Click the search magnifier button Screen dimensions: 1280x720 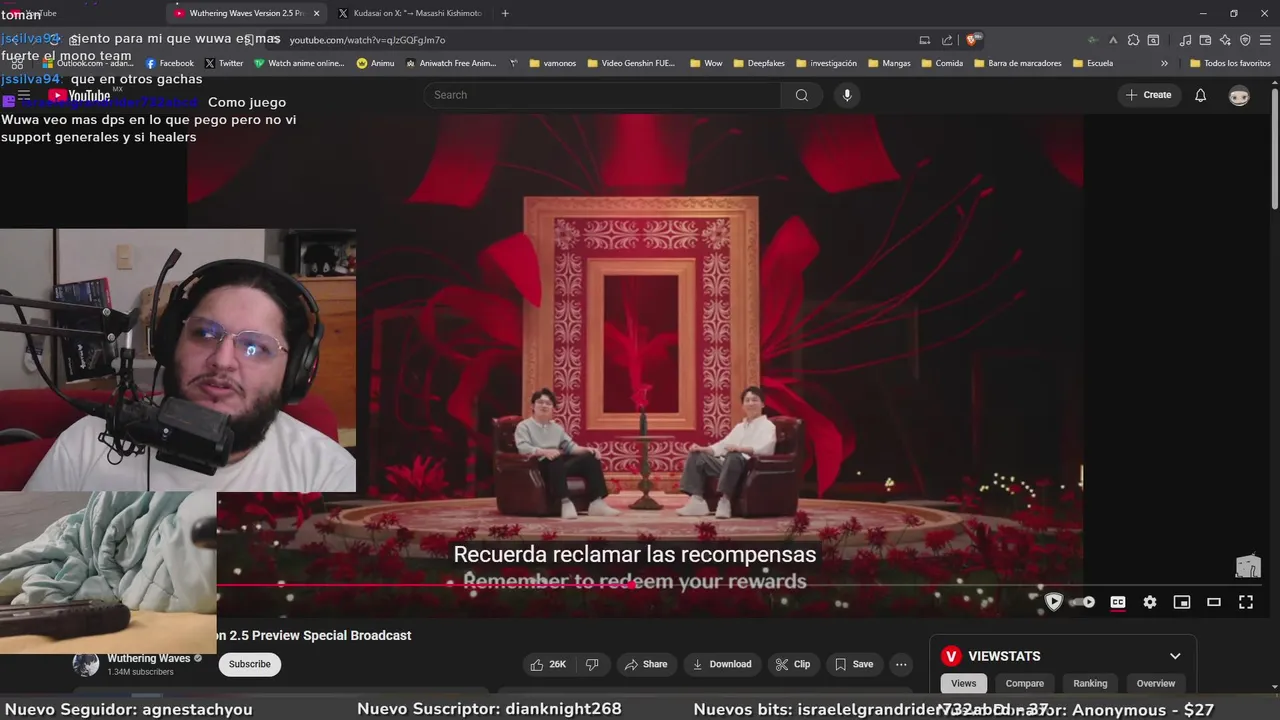pyautogui.click(x=801, y=95)
